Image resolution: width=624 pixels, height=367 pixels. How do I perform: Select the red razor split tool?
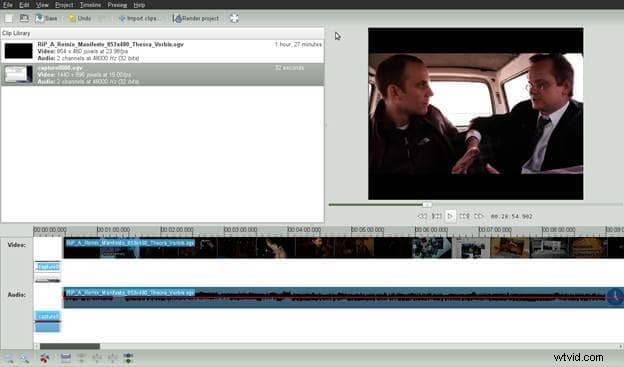click(x=45, y=358)
